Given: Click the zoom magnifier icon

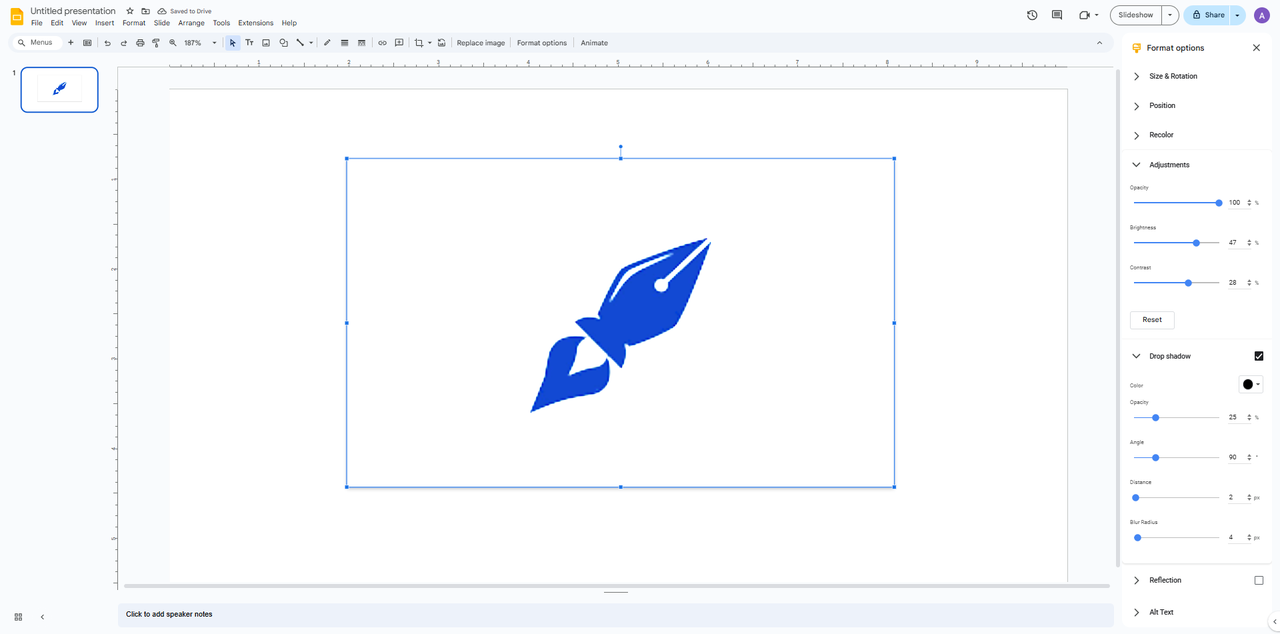Looking at the screenshot, I should pos(173,43).
